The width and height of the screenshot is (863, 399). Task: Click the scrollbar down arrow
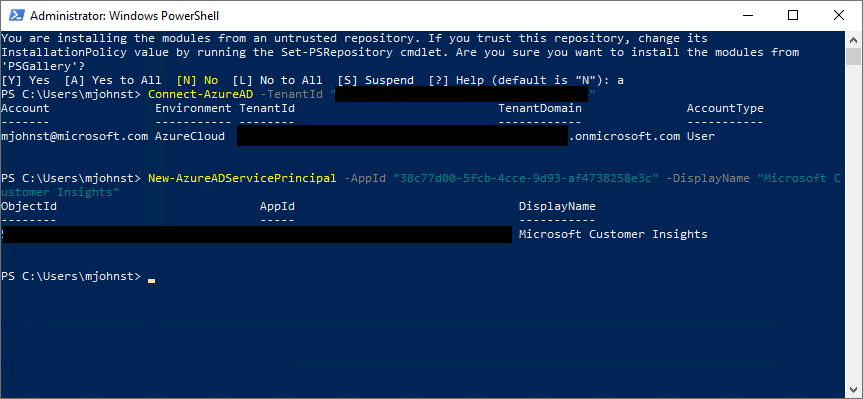click(853, 390)
